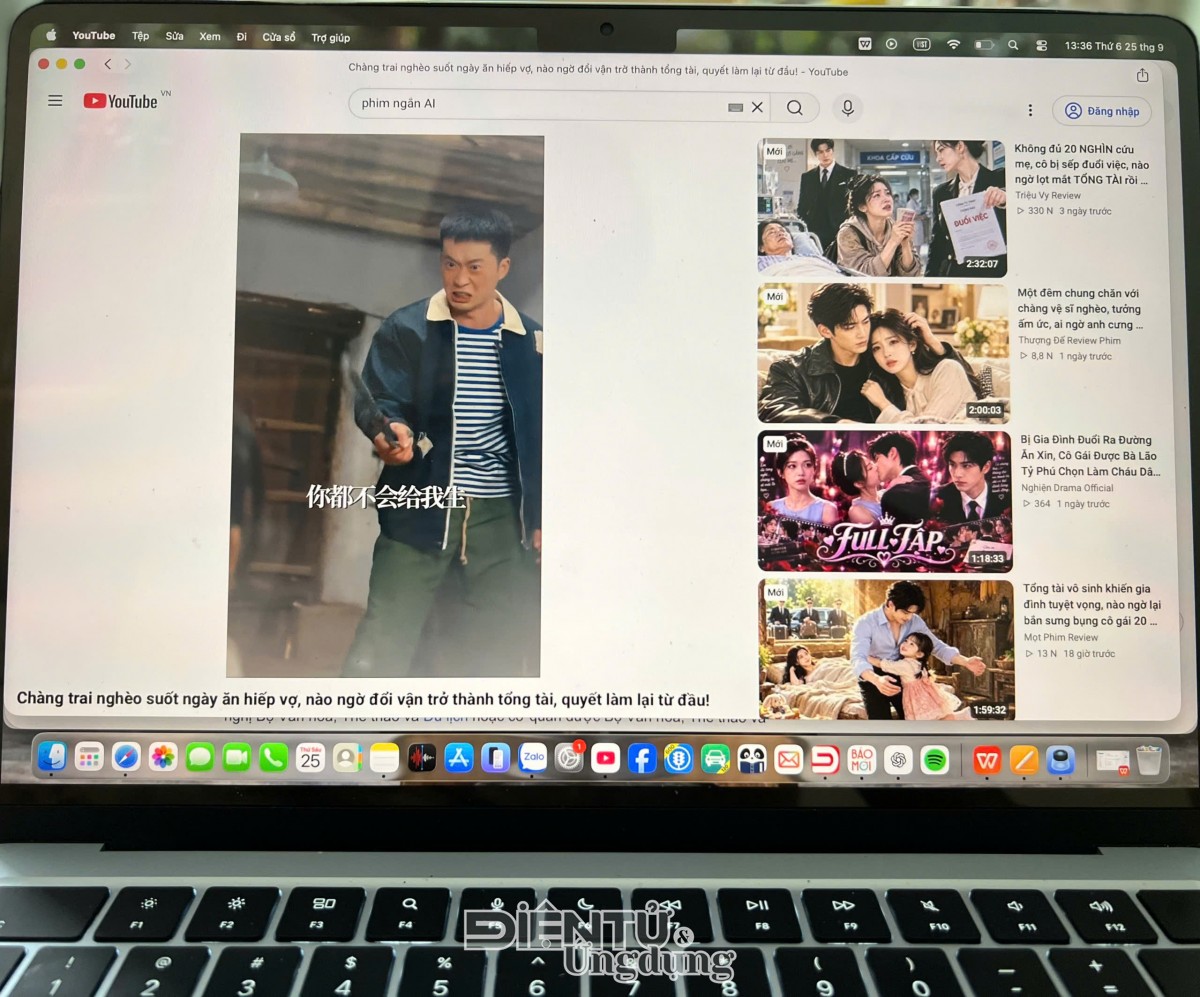Viewport: 1200px width, 997px height.
Task: Open System Settings with badge in the Dock
Action: (569, 758)
